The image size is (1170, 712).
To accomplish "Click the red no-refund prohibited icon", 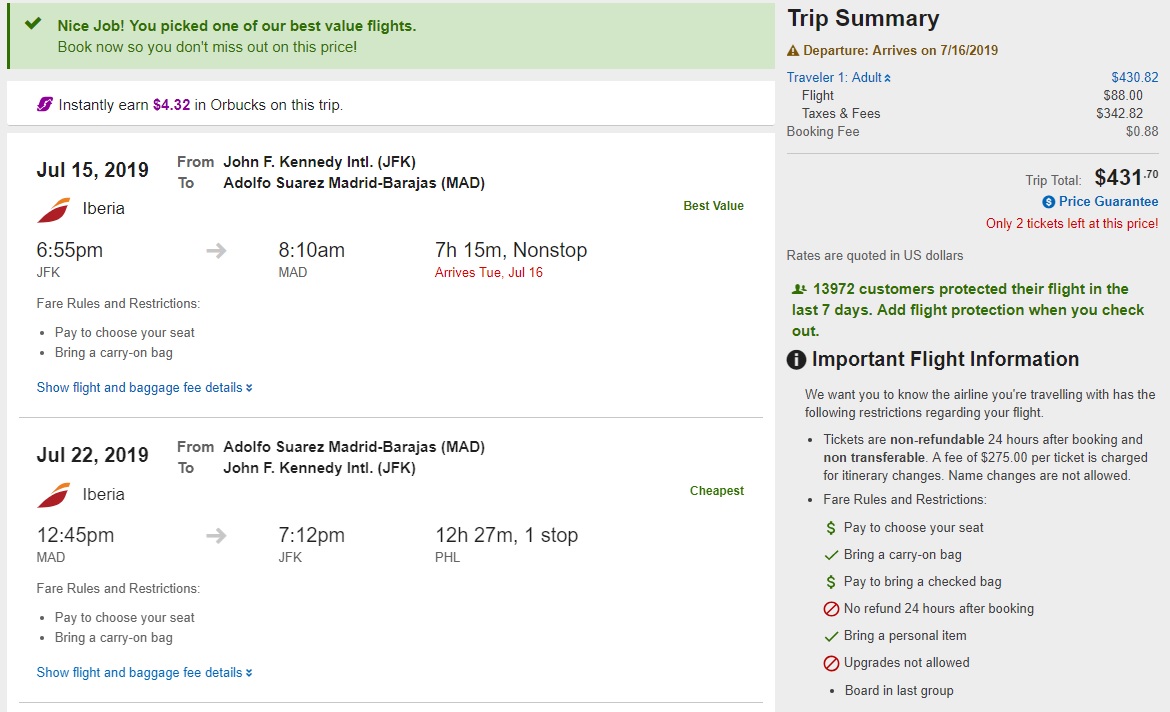I will (831, 609).
